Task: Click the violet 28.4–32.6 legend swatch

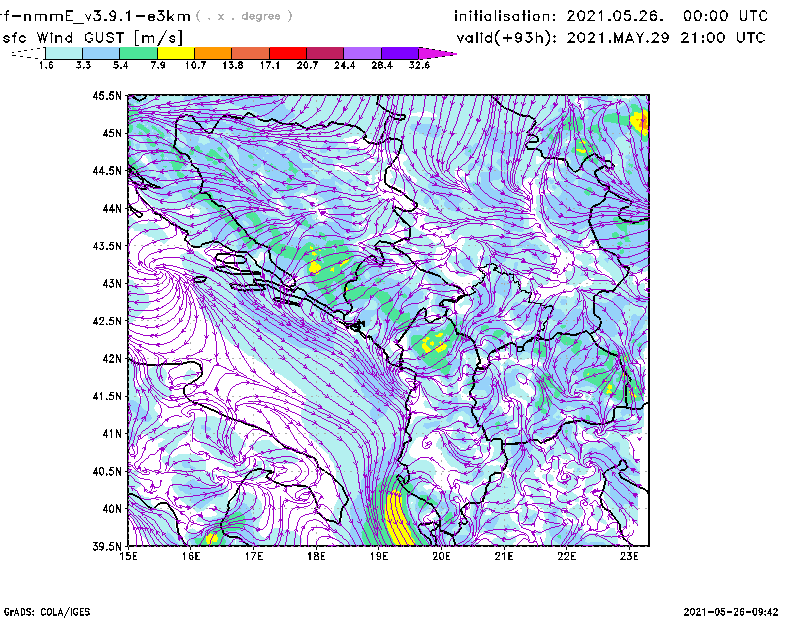Action: pyautogui.click(x=400, y=53)
